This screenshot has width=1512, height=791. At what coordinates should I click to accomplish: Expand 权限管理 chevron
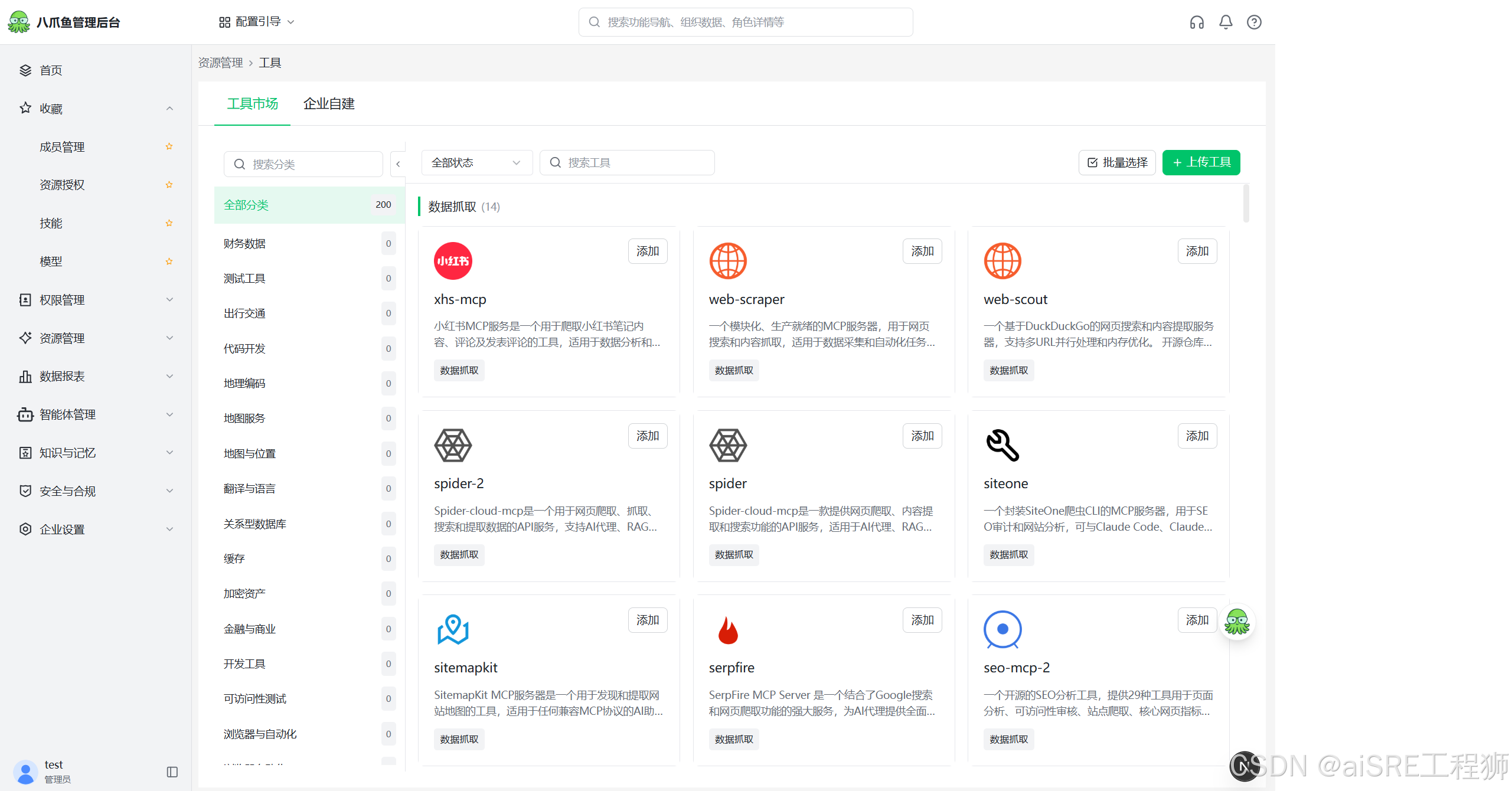point(169,300)
